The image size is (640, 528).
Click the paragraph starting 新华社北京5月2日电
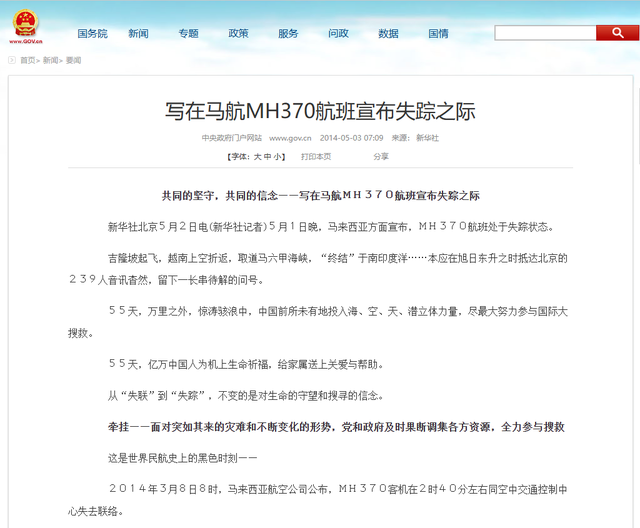click(x=331, y=227)
